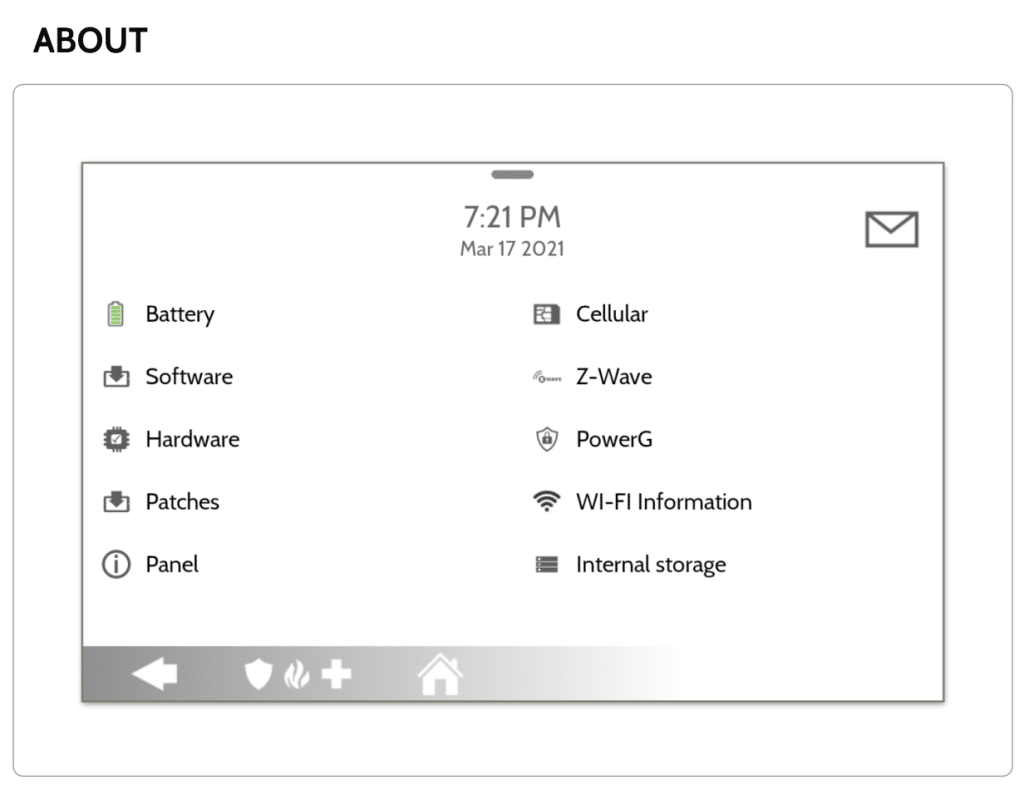The width and height of the screenshot is (1024, 790).
Task: Tap the PowerG shield lock icon
Action: (547, 439)
